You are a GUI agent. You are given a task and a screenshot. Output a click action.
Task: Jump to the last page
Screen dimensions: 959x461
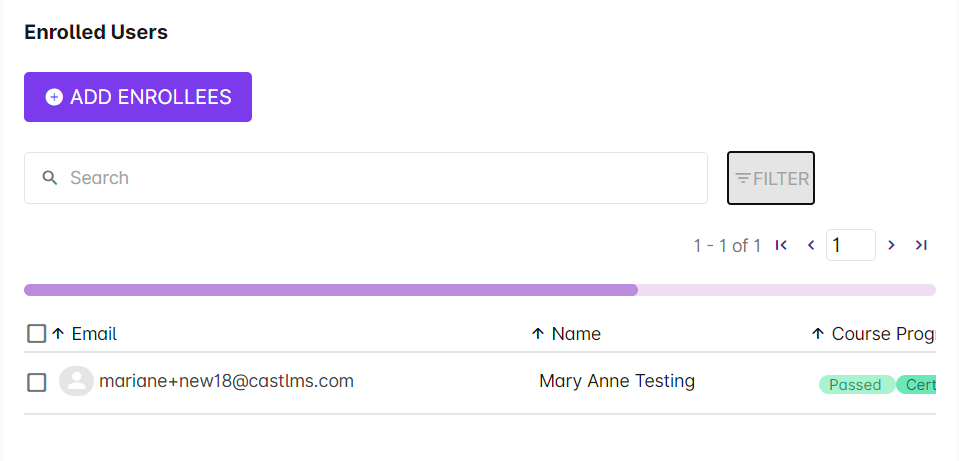[x=921, y=245]
